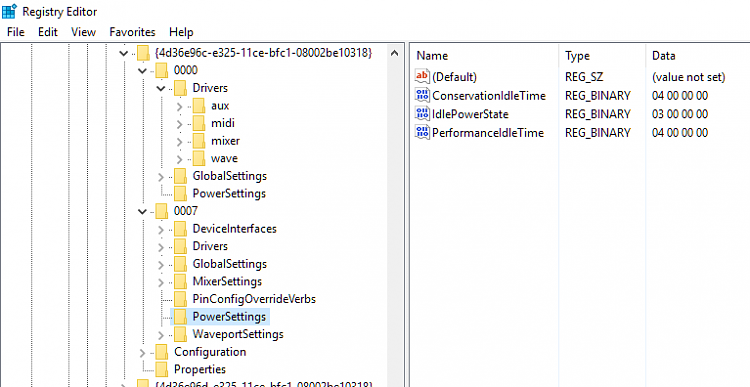Select the {4d36e96c-e325-11ce-bfc1-08002be10318} key label
The image size is (750, 387).
264,53
